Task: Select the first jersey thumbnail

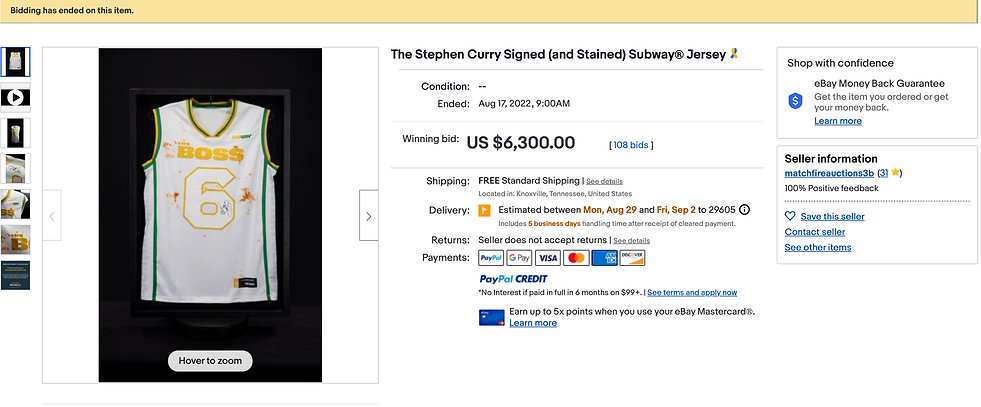Action: click(x=15, y=62)
